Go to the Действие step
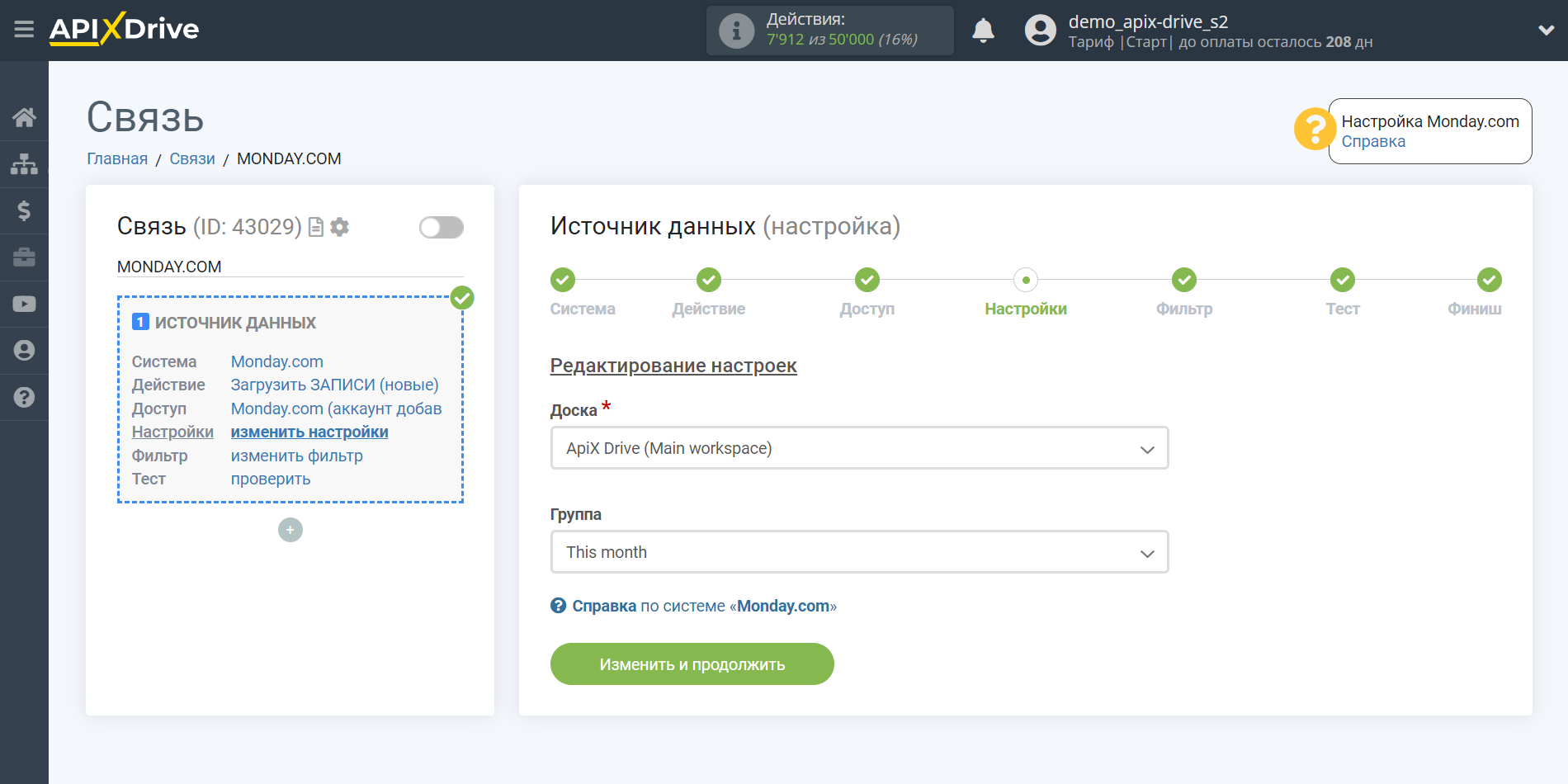 point(708,281)
